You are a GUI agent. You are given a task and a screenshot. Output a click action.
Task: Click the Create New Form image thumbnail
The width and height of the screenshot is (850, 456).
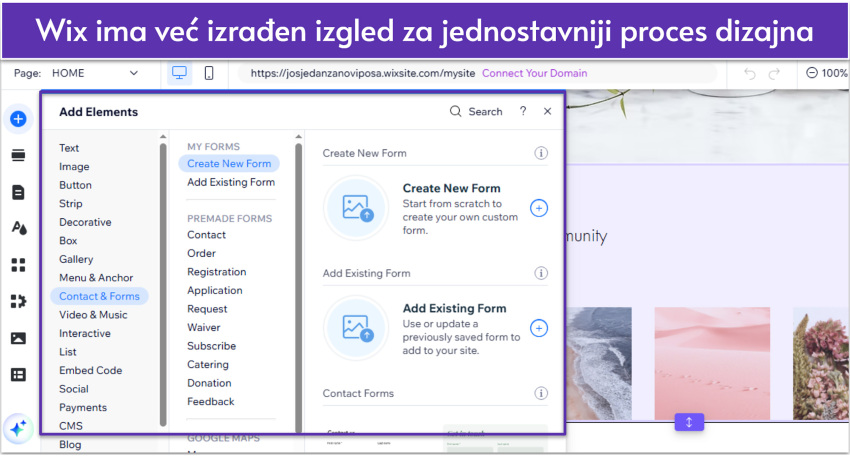pyautogui.click(x=357, y=208)
